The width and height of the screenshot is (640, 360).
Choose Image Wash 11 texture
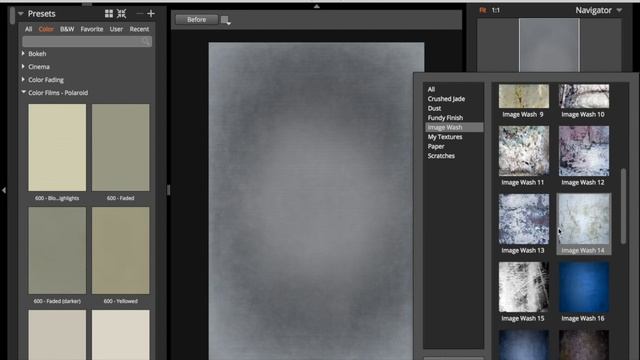(524, 151)
